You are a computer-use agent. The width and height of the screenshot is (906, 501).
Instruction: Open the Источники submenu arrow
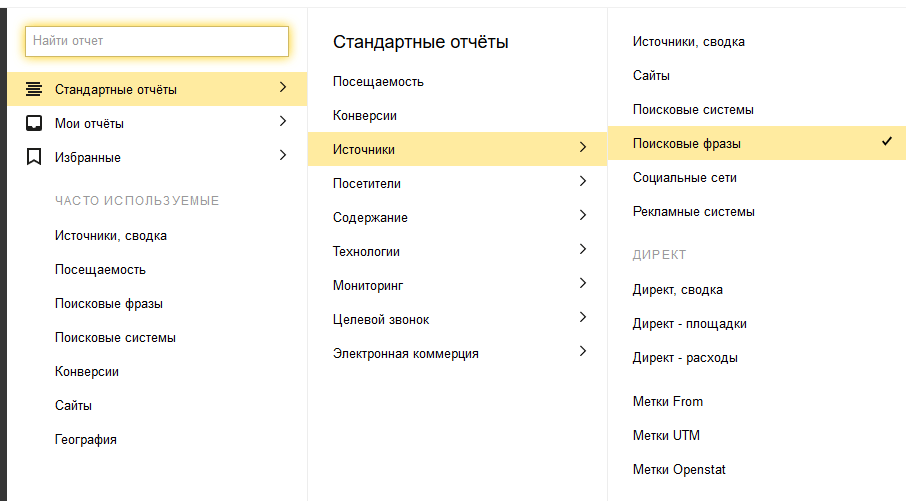583,148
